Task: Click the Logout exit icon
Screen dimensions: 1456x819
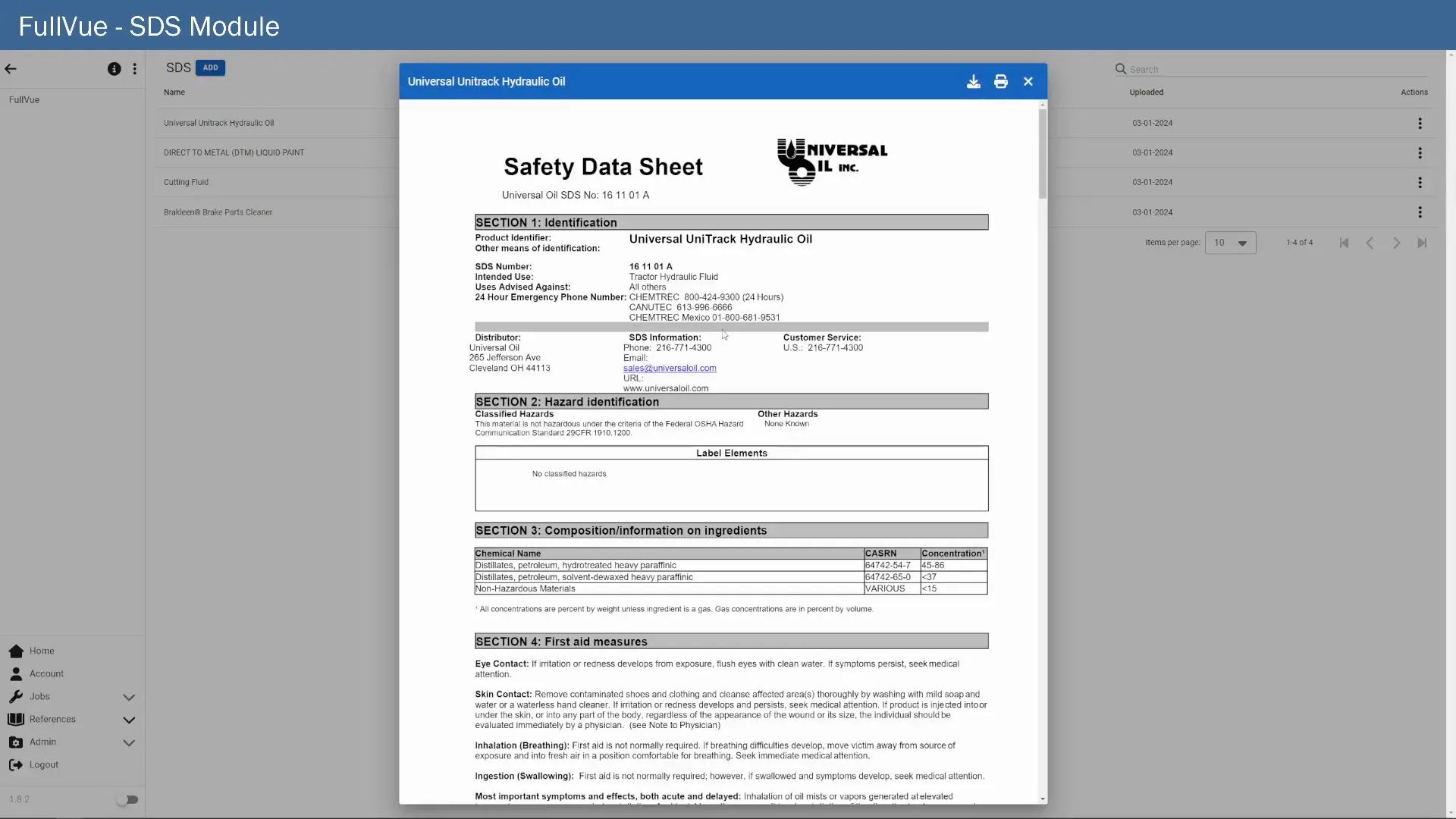Action: (x=16, y=764)
